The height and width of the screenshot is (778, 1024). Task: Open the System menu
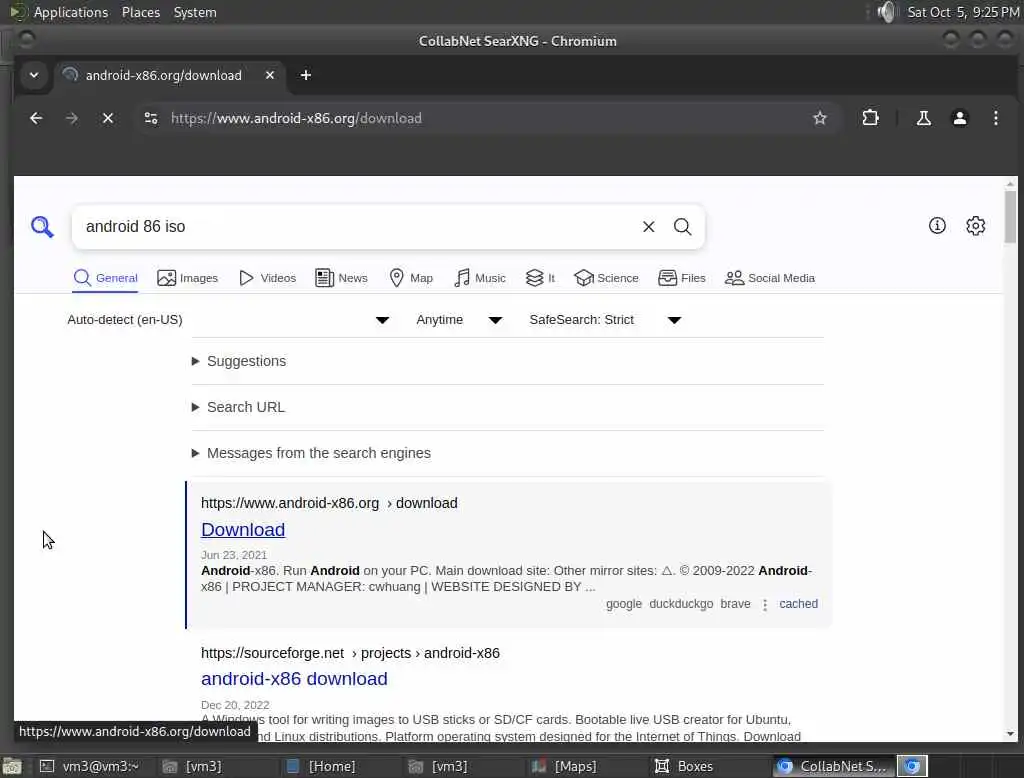(195, 12)
